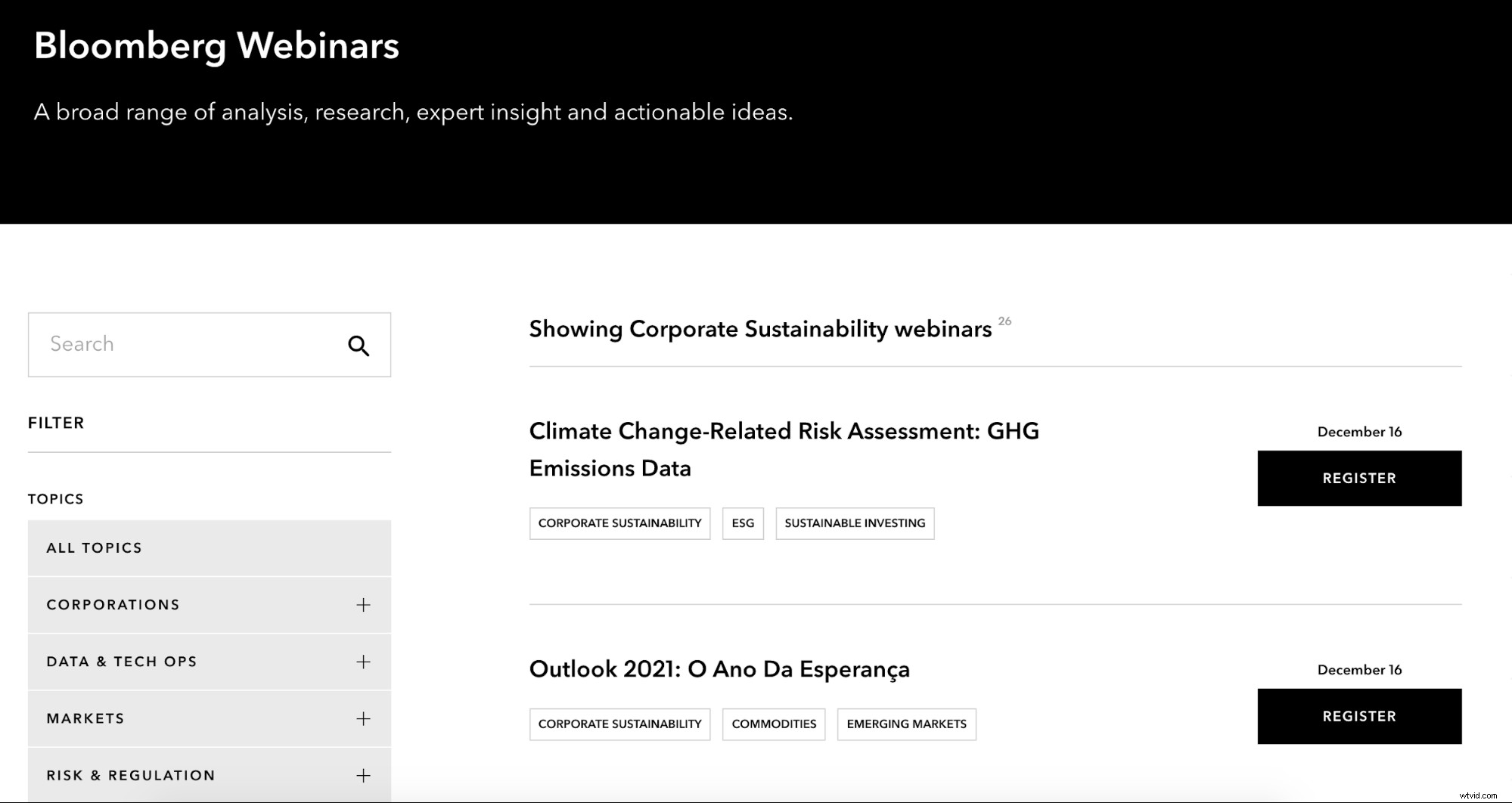Register for the Climate Change-Related Risk Assessment webinar
This screenshot has width=1512, height=803.
(1358, 478)
